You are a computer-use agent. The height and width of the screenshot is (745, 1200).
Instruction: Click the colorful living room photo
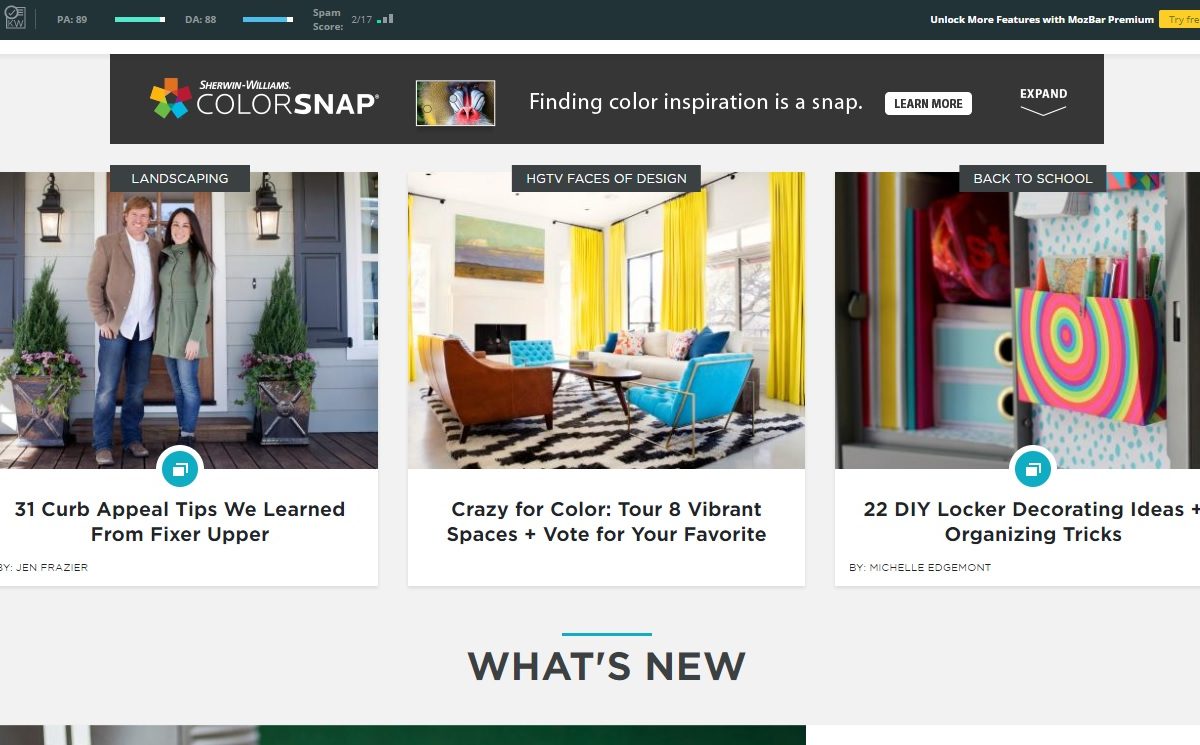pyautogui.click(x=606, y=320)
